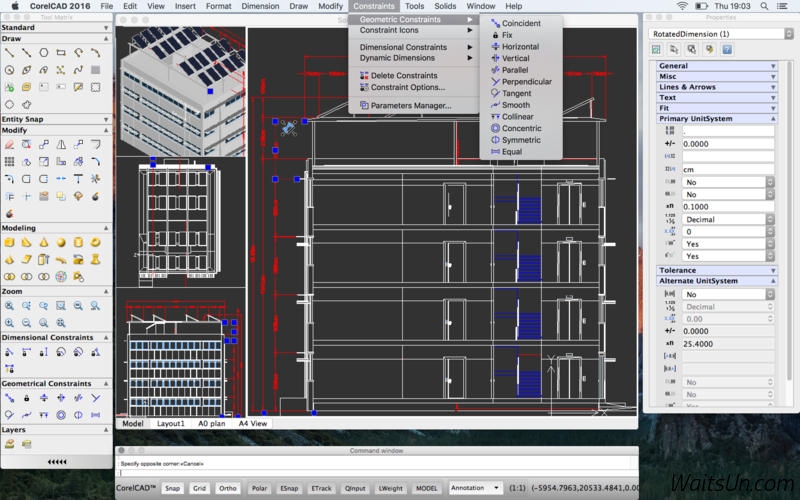
Task: Create a Cone solid from Modeling palette
Action: 44,242
